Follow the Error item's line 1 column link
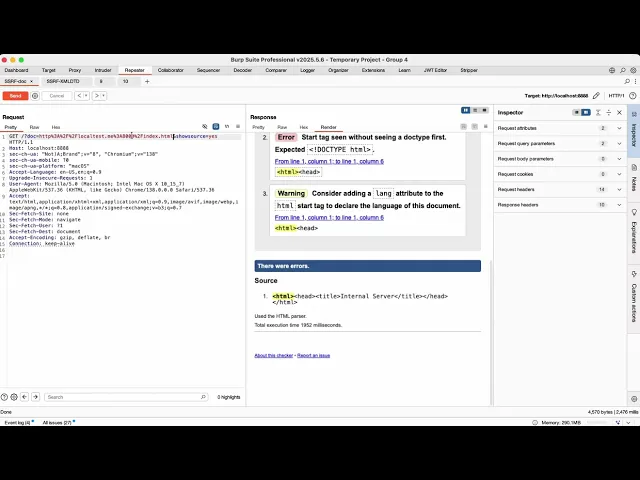 click(x=329, y=162)
